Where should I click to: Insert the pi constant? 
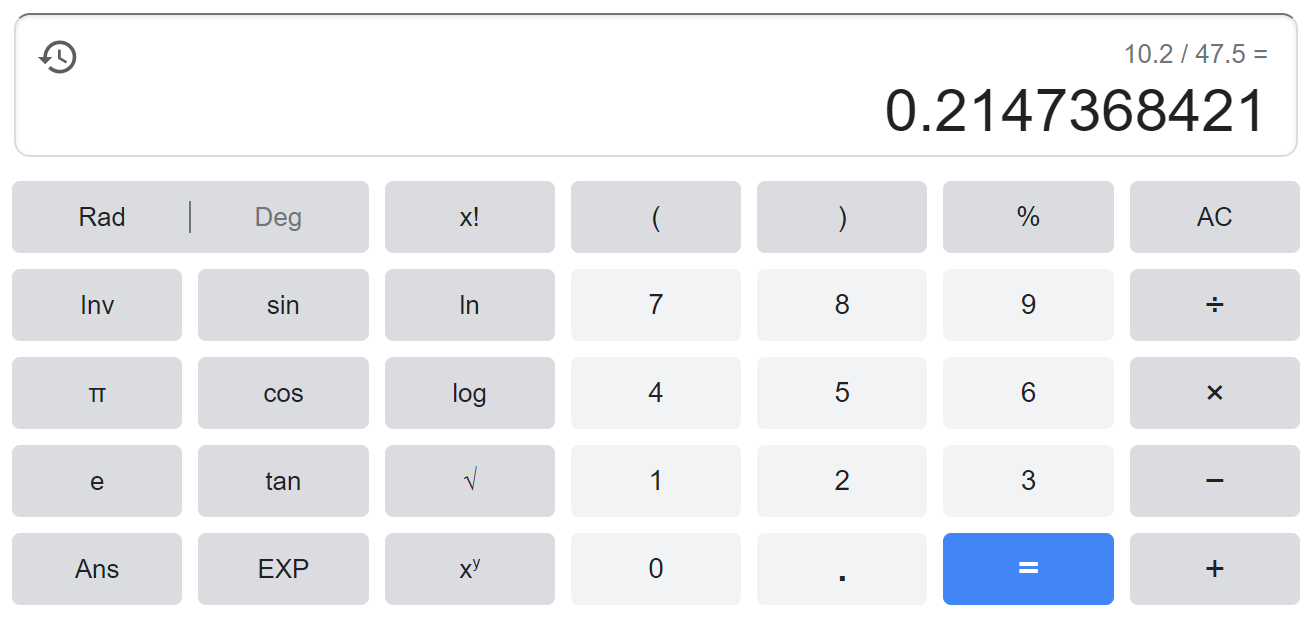(97, 393)
